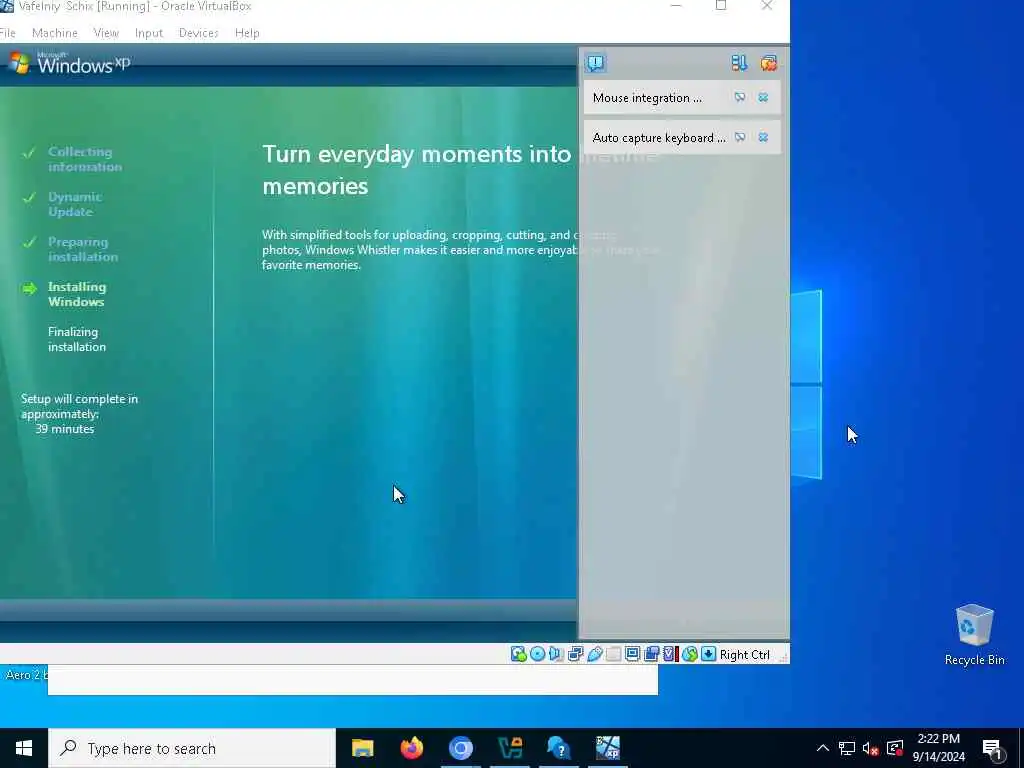
Task: Click the network tray icon
Action: pyautogui.click(x=847, y=748)
